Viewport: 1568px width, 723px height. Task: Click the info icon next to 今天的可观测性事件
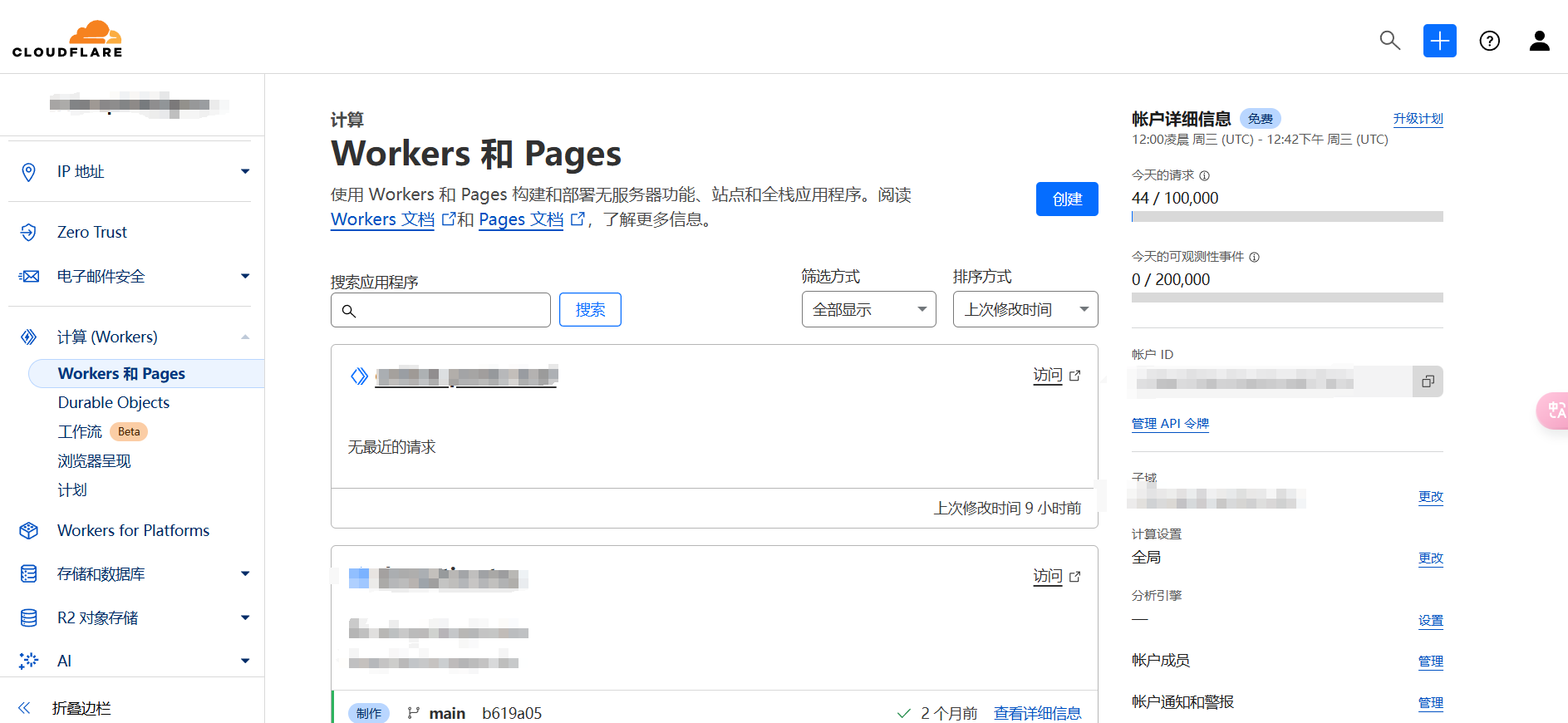click(x=1255, y=257)
